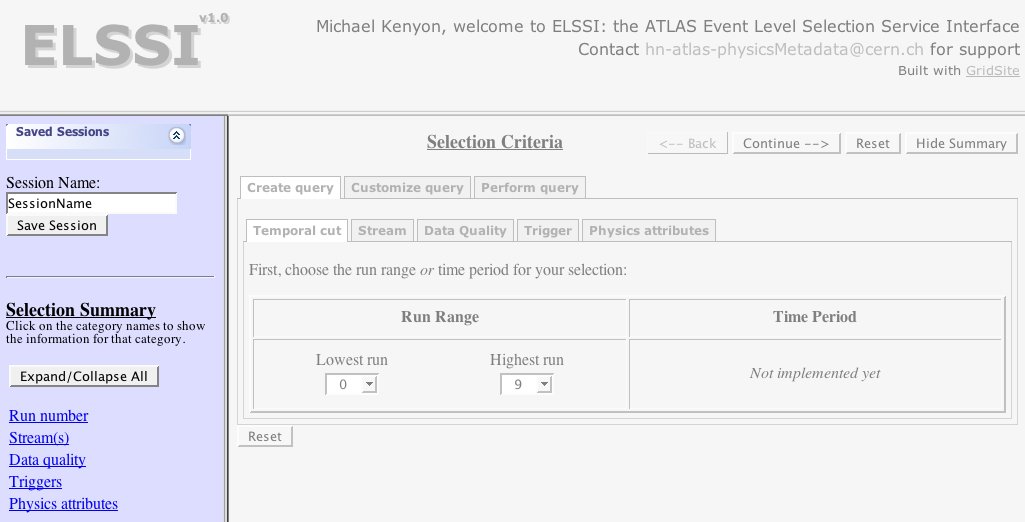Open the Lowest run dropdown
This screenshot has height=522, width=1025.
(351, 384)
